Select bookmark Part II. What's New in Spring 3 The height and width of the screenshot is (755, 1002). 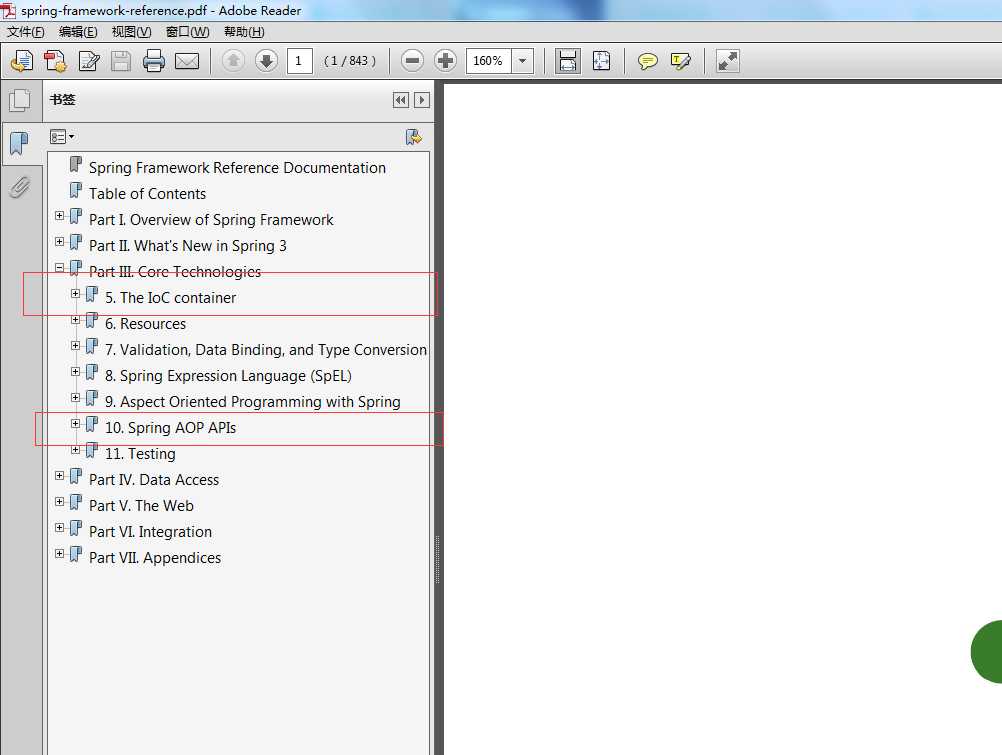point(188,246)
